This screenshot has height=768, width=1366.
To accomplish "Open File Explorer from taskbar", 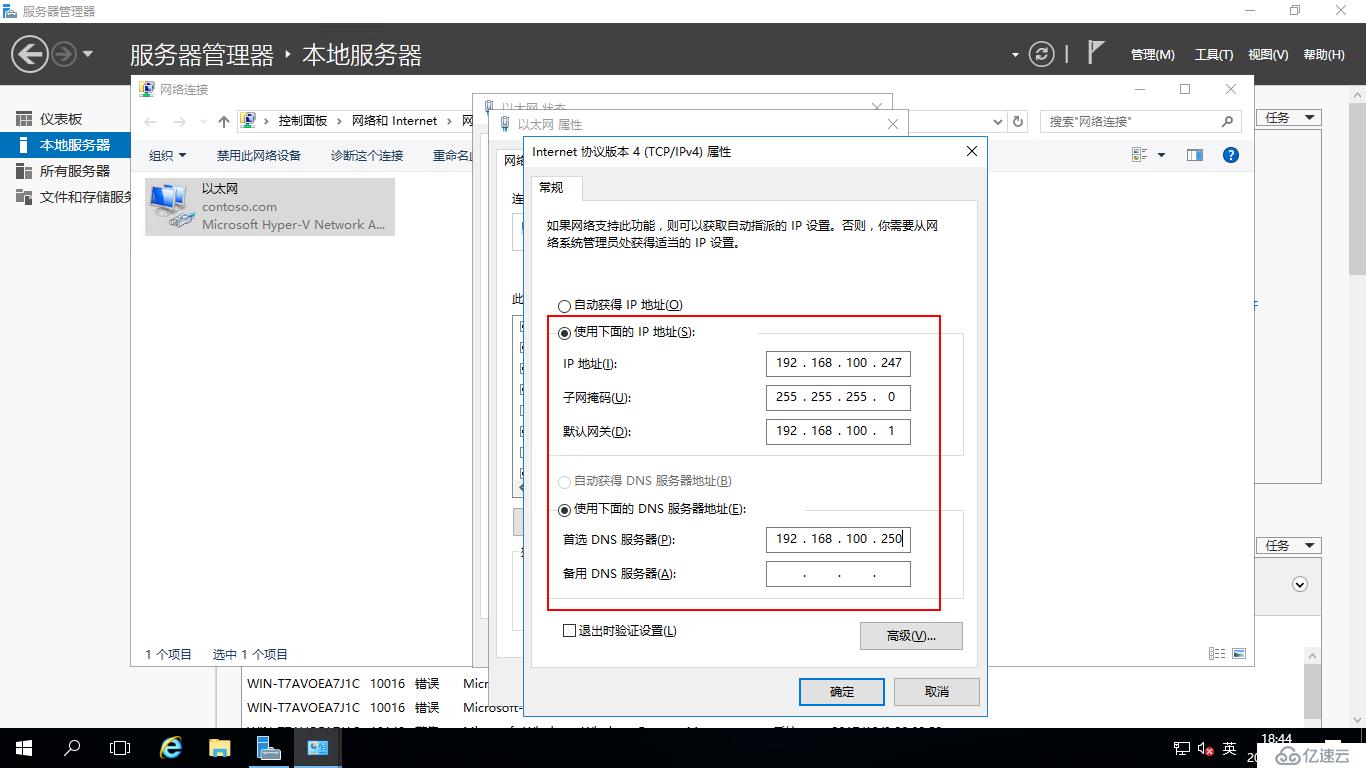I will click(220, 748).
